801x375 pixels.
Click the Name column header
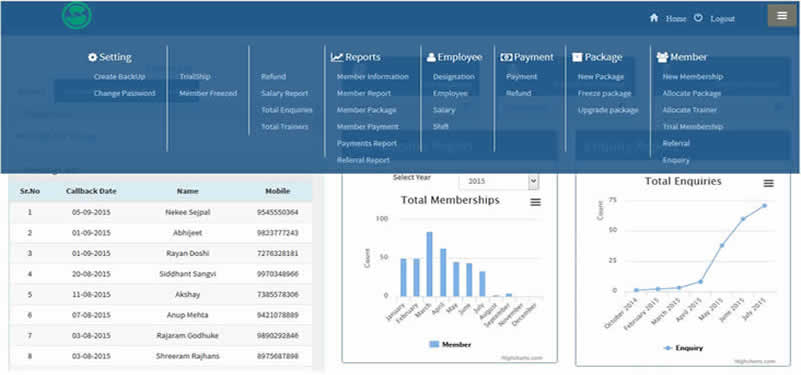coord(187,191)
